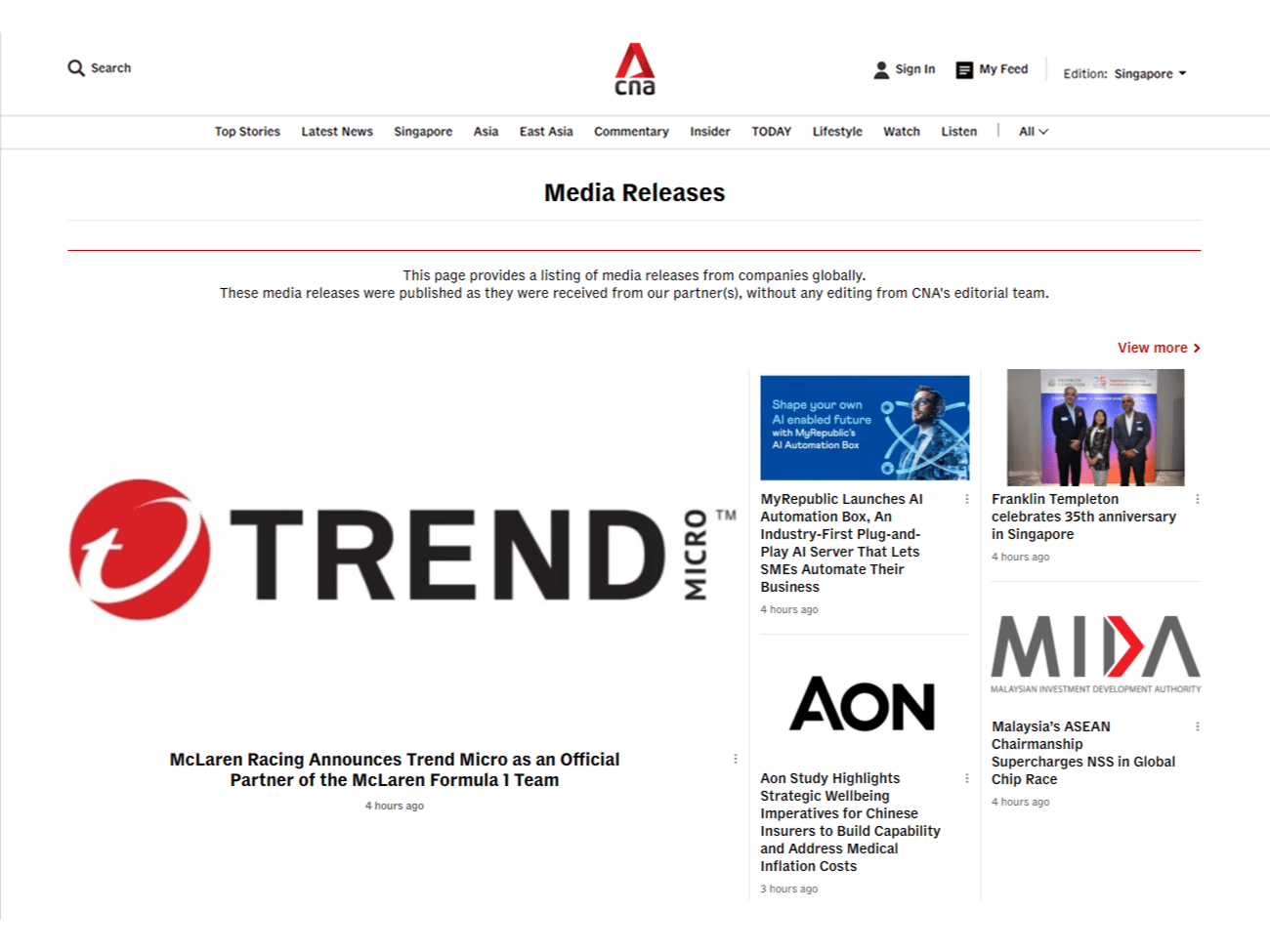This screenshot has height=952, width=1270.
Task: Open three-dot menu for Malaysia's ASEAN article
Action: pyautogui.click(x=1197, y=726)
